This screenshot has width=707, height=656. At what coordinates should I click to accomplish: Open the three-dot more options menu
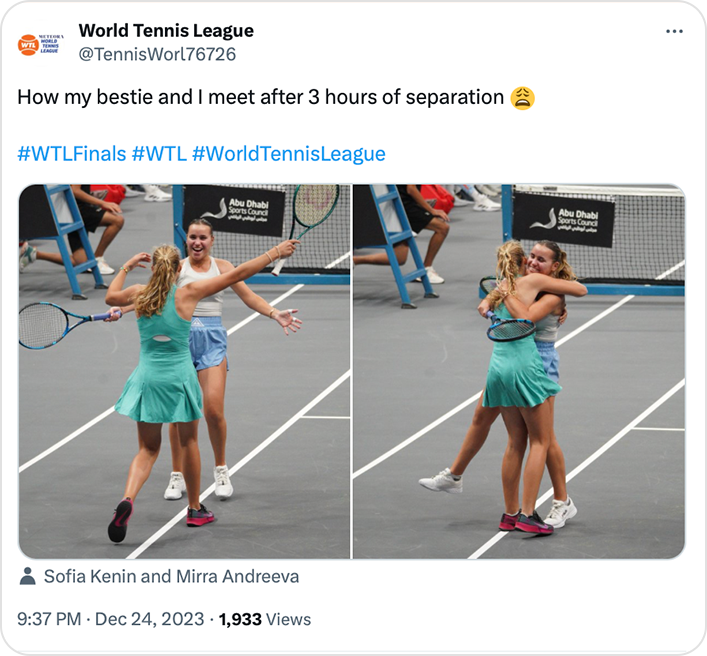[x=674, y=31]
